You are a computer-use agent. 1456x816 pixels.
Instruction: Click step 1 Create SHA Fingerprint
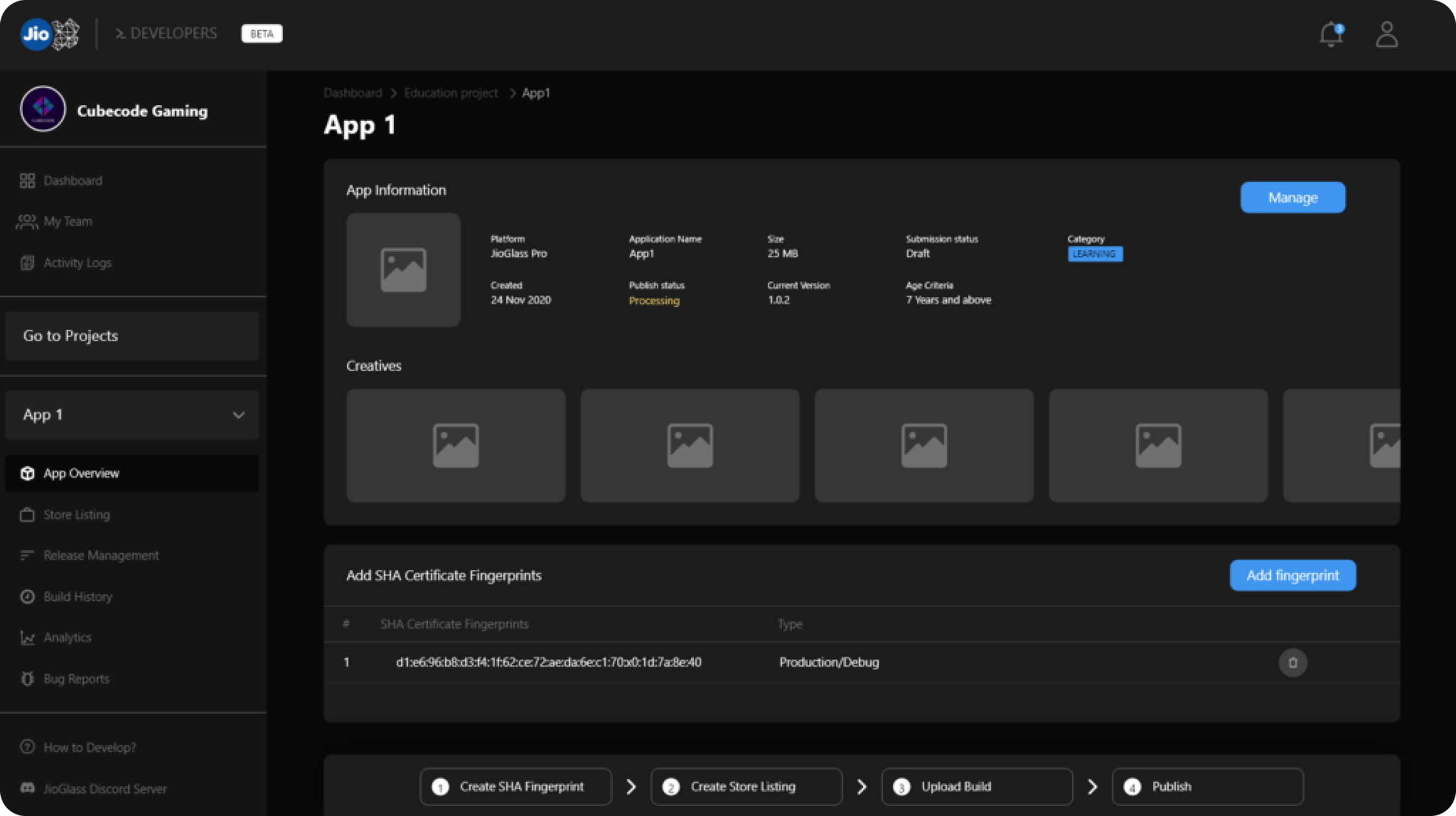tap(515, 787)
